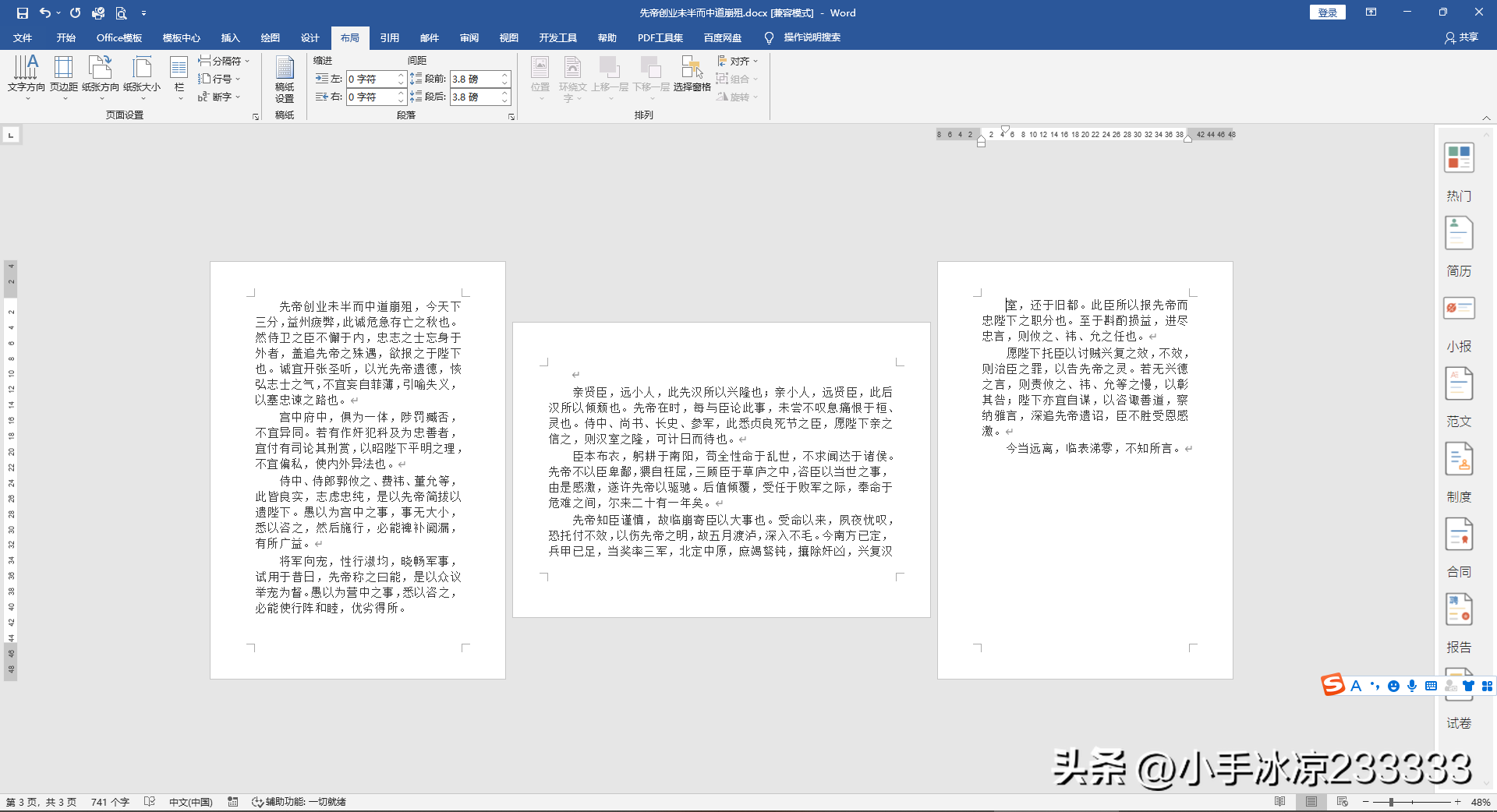Open the 邮件 ribbon tab

pos(430,37)
